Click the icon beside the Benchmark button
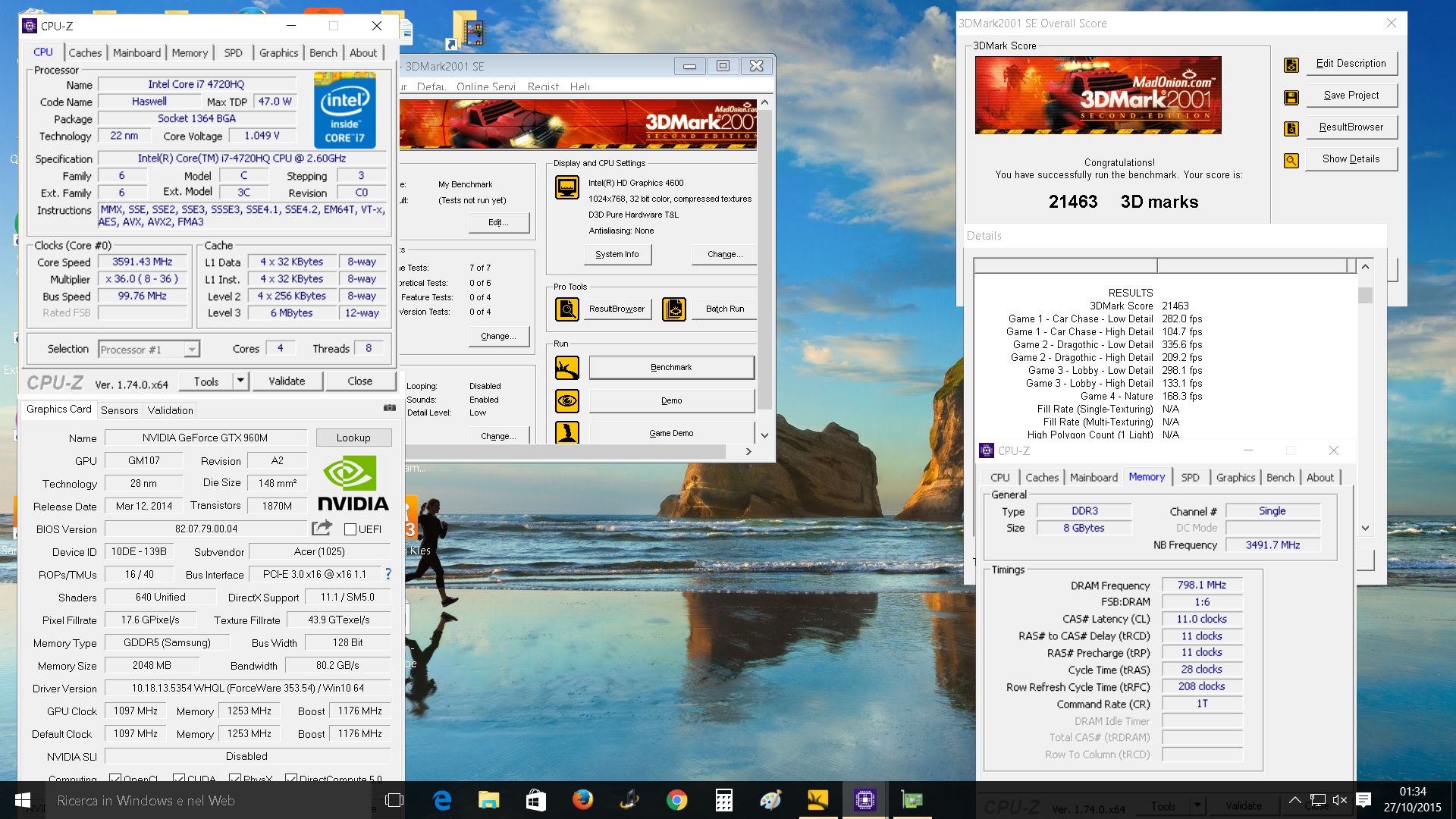Image resolution: width=1456 pixels, height=819 pixels. tap(567, 368)
